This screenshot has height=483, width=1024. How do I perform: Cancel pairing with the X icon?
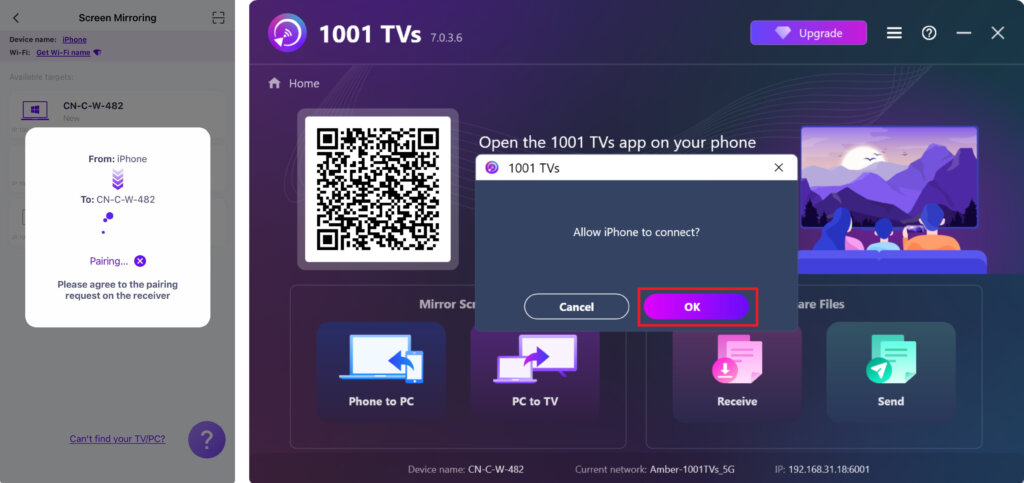(x=140, y=261)
